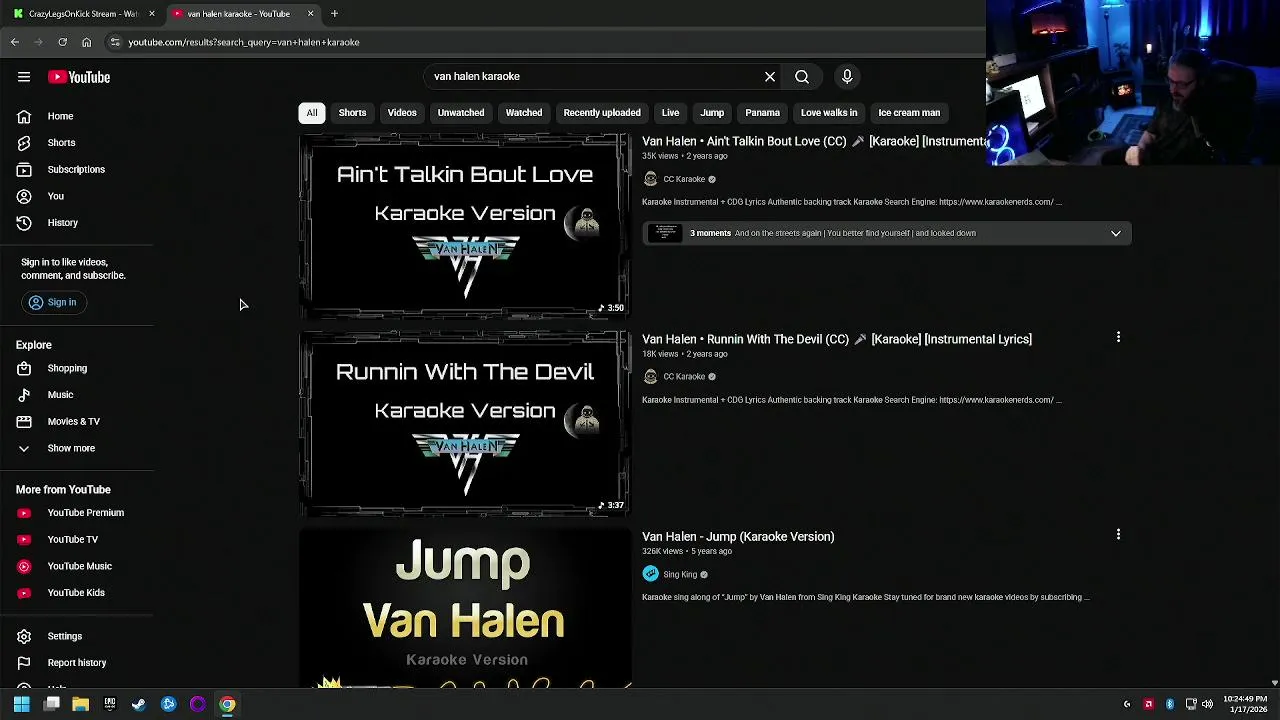The width and height of the screenshot is (1280, 720).
Task: Select the Jump filter chip
Action: (x=712, y=113)
